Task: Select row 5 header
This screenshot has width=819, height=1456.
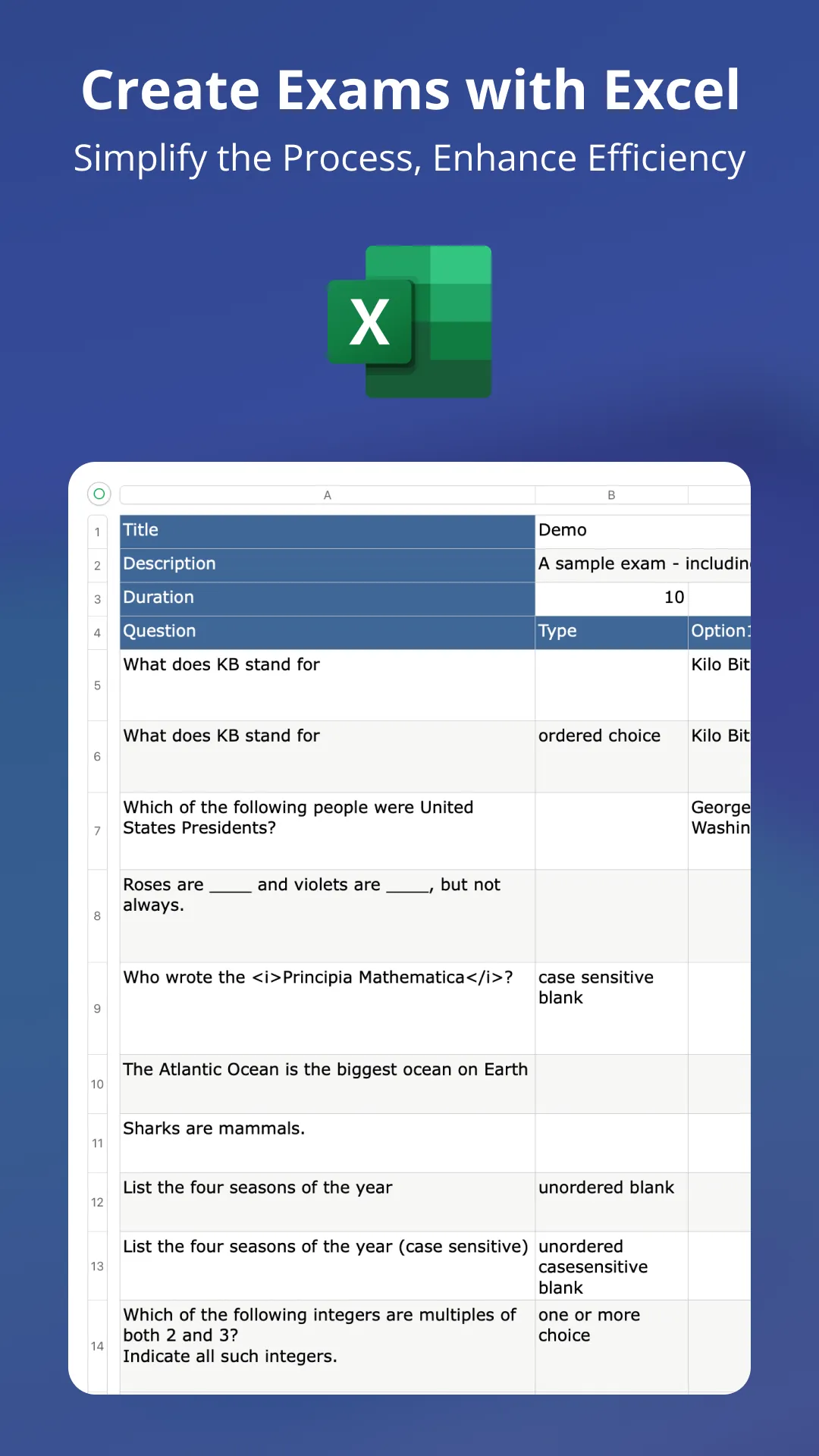Action: [97, 686]
